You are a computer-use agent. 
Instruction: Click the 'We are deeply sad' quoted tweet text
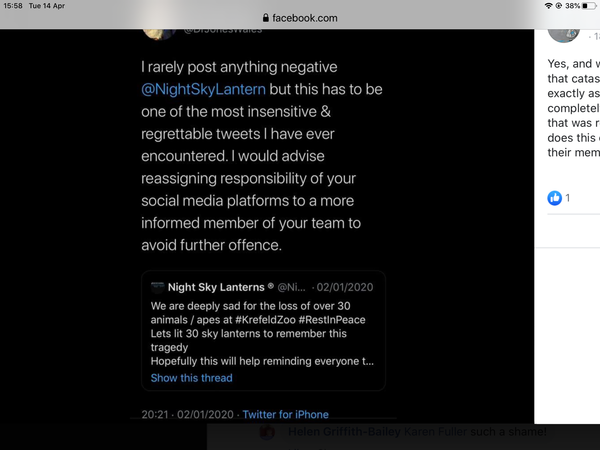click(x=262, y=333)
